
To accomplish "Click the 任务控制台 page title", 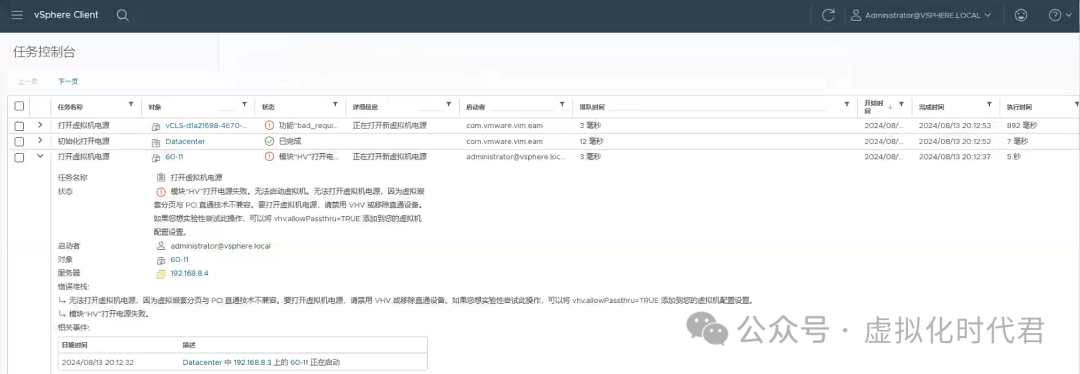I will [x=44, y=52].
